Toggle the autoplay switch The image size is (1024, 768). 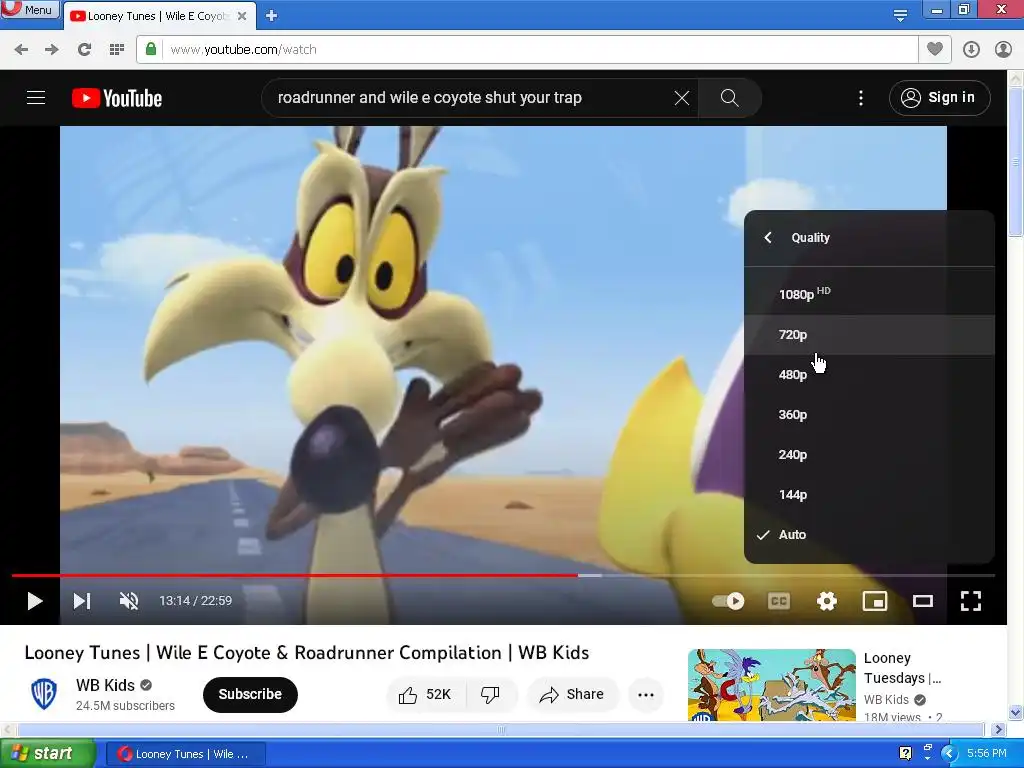coord(728,601)
